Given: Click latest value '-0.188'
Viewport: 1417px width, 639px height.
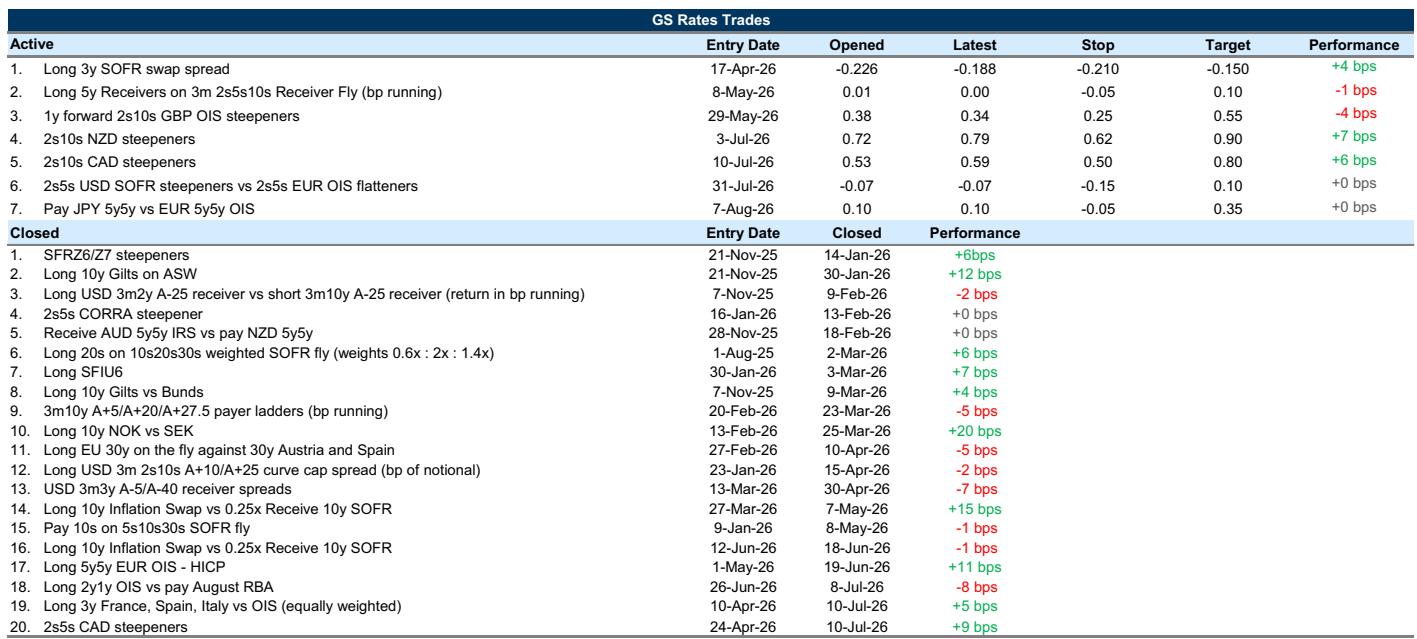Looking at the screenshot, I should [x=976, y=69].
